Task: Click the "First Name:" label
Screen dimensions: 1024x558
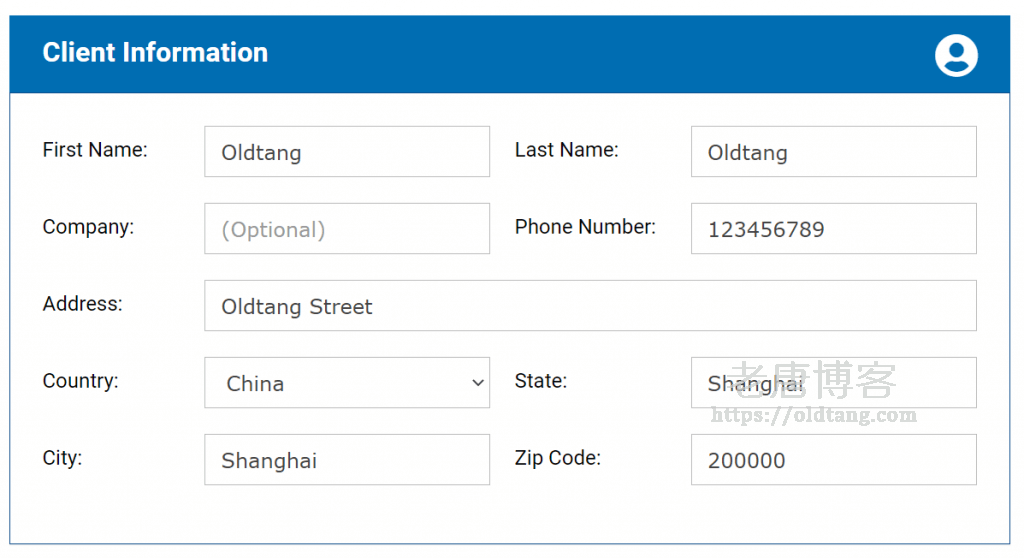Action: [x=95, y=150]
